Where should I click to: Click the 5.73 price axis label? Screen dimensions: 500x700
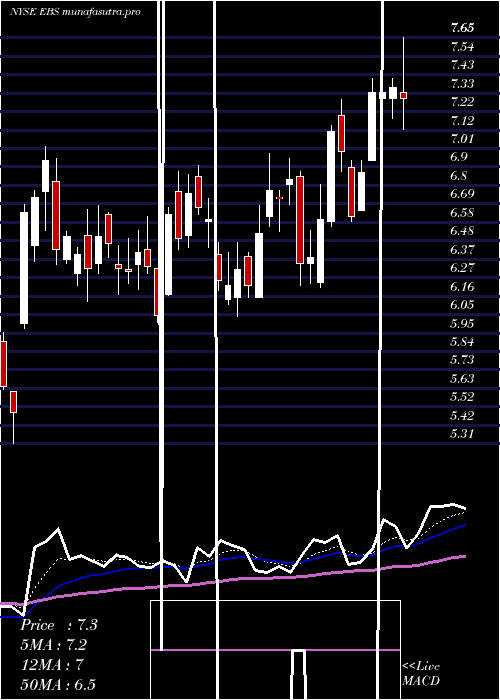coord(462,360)
